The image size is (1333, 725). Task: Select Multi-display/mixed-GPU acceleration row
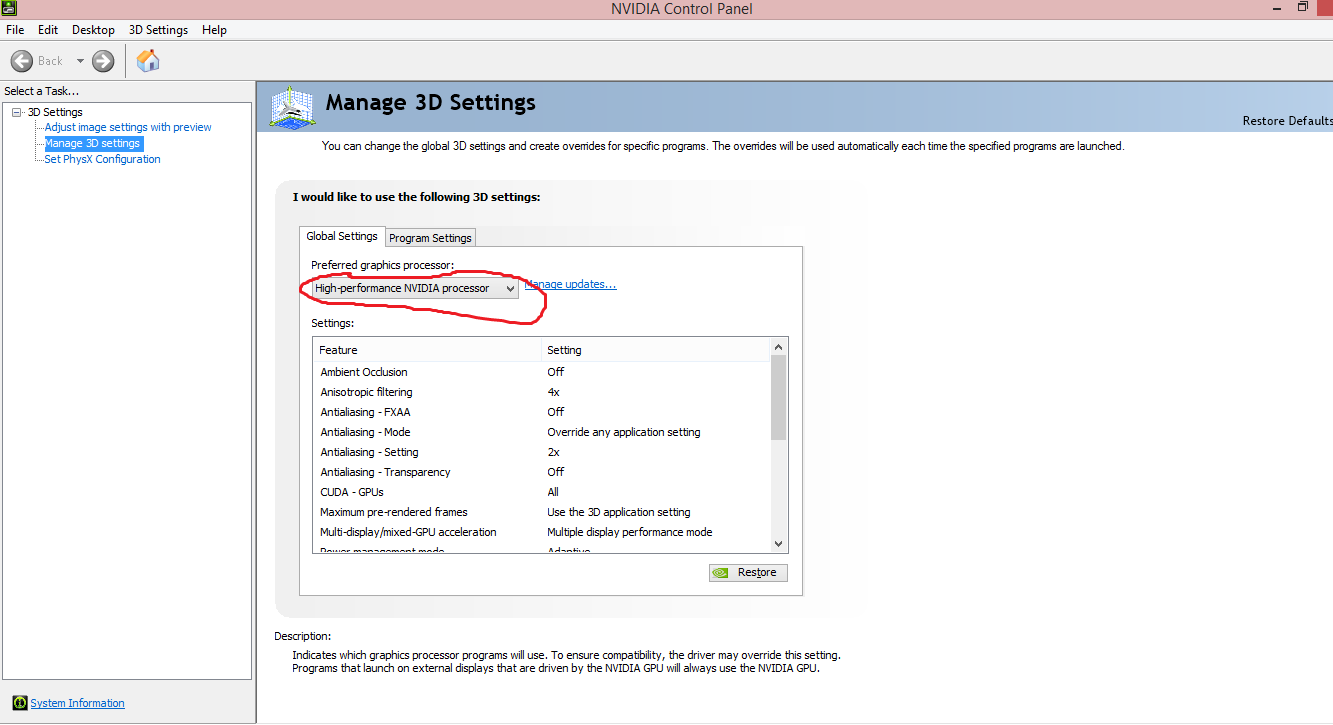tap(542, 532)
